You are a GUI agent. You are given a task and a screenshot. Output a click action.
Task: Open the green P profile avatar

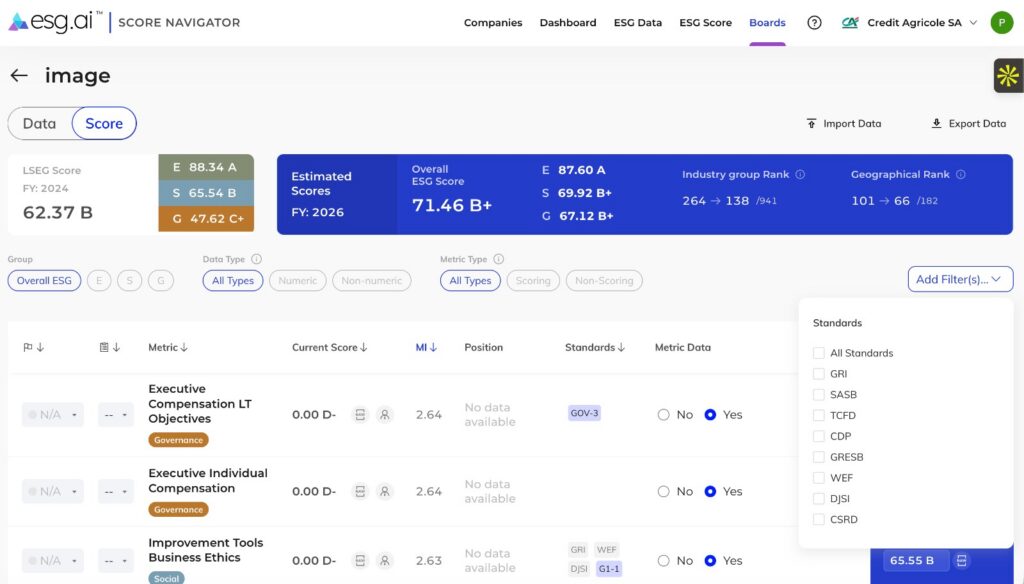point(1001,22)
